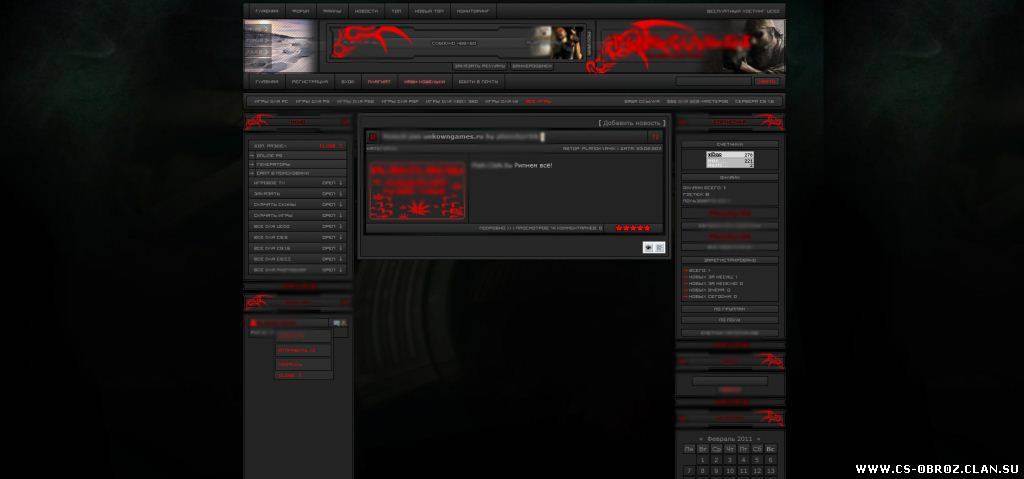Click the list icon beside the eye icon
Screen dimensions: 1024x479
(x=659, y=247)
